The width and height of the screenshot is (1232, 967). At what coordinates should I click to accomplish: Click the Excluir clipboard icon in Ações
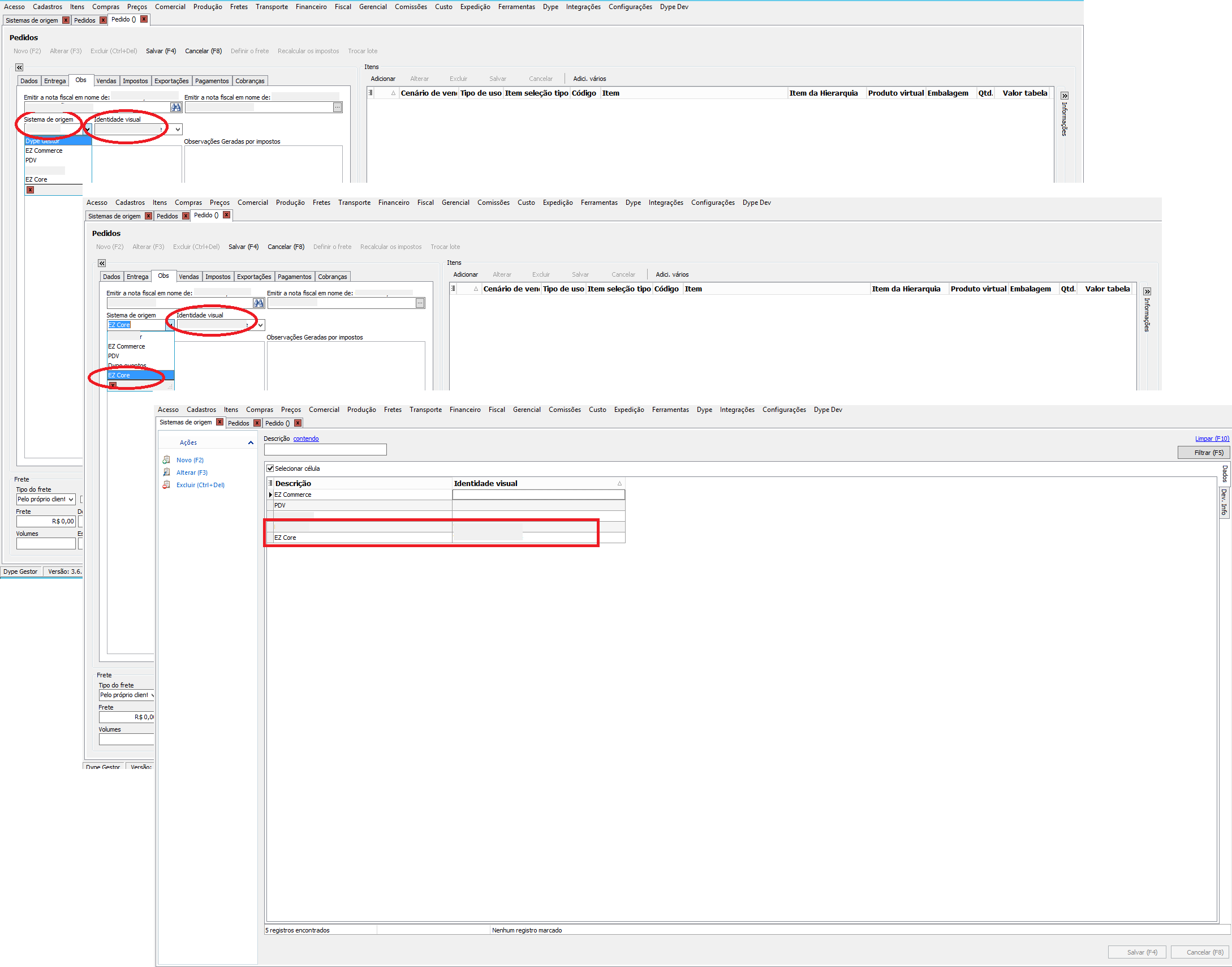(166, 485)
